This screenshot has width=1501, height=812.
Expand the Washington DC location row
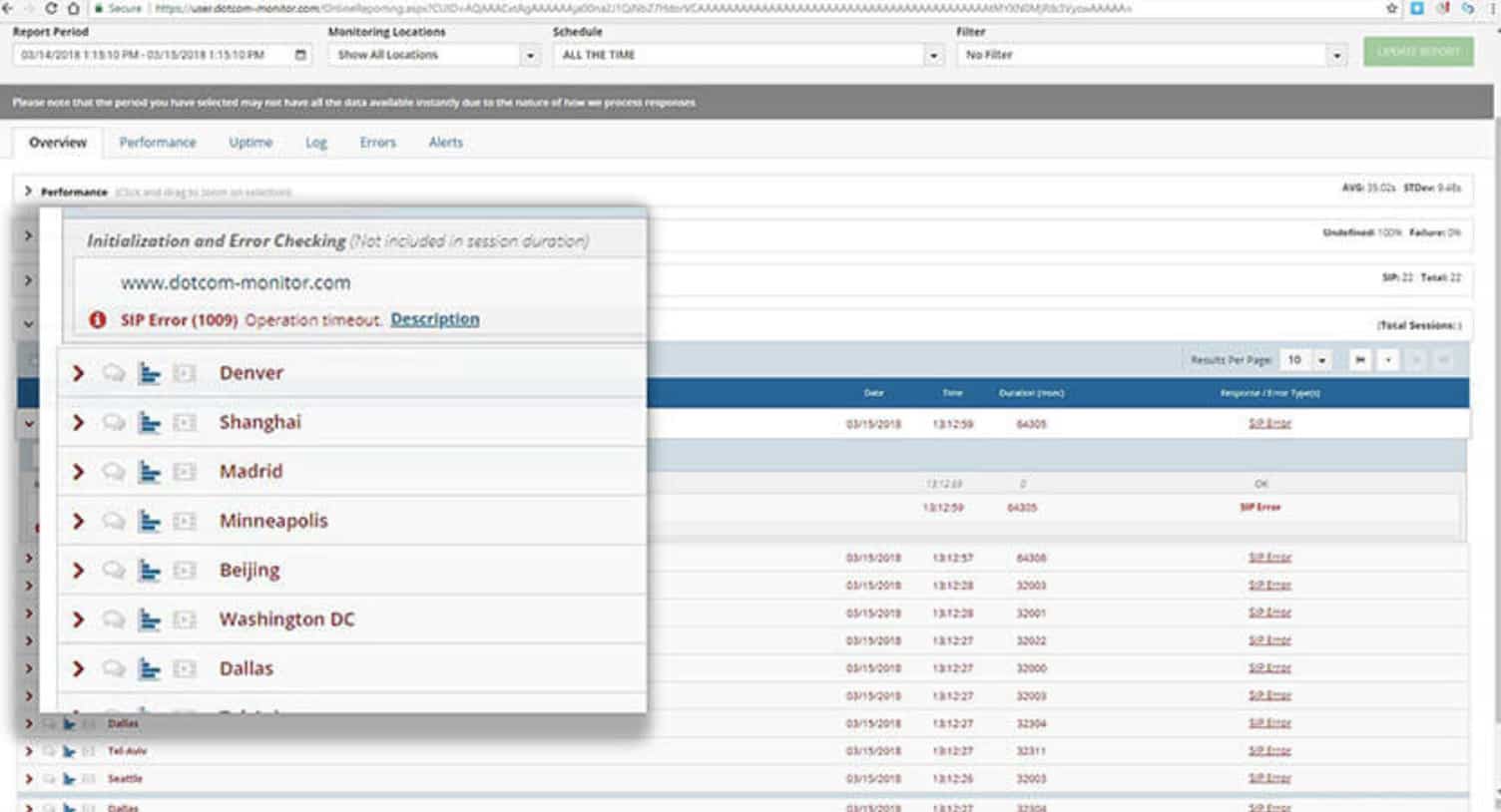coord(78,619)
